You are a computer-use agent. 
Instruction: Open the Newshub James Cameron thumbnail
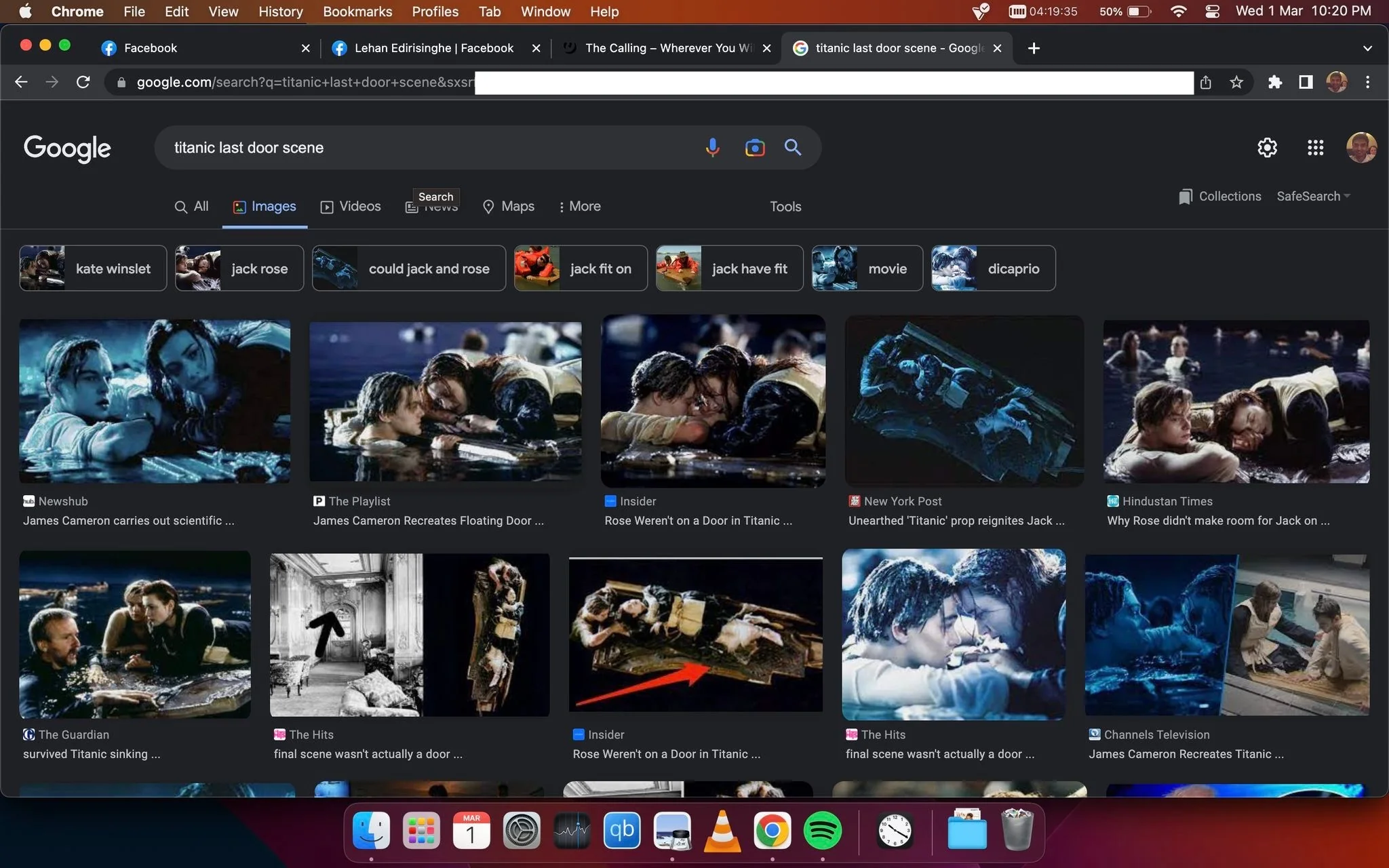tap(155, 401)
